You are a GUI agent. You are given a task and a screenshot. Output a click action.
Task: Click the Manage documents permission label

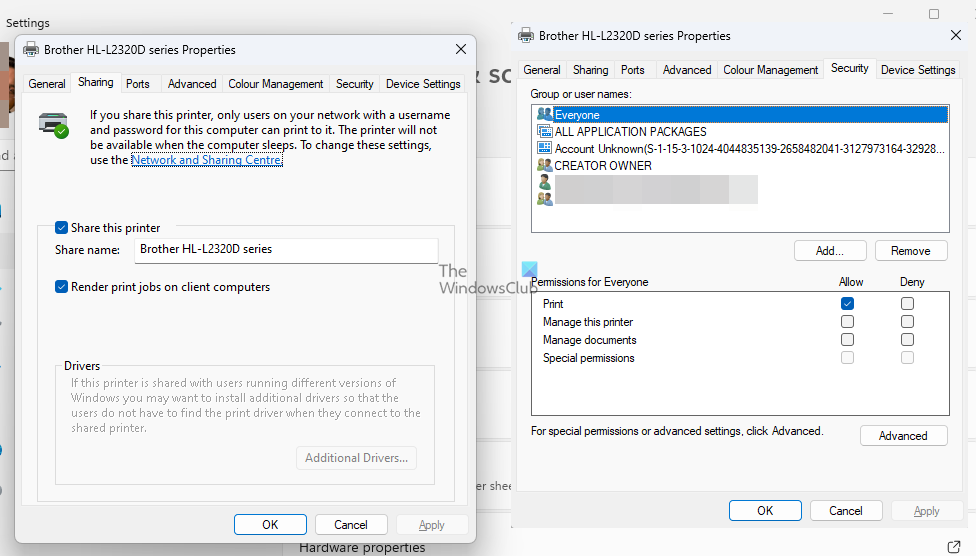[589, 340]
